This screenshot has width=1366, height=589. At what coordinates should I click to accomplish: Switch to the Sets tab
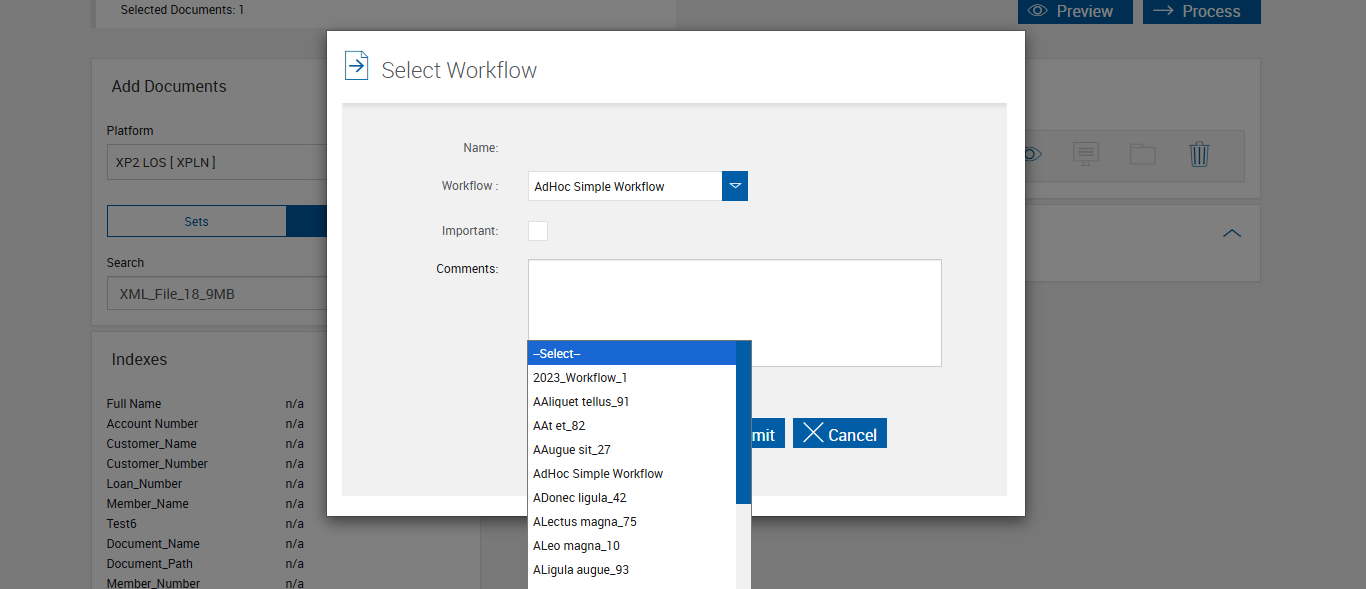point(196,222)
